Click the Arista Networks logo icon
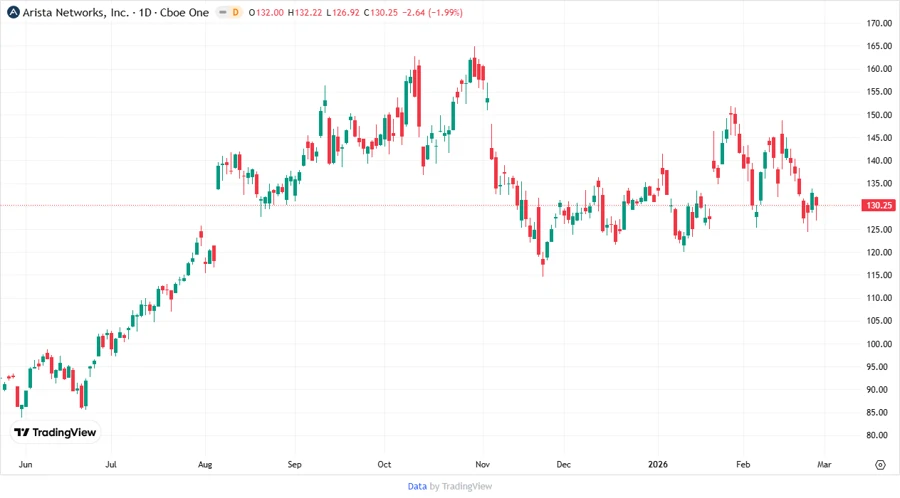This screenshot has width=900, height=498. pos(13,12)
